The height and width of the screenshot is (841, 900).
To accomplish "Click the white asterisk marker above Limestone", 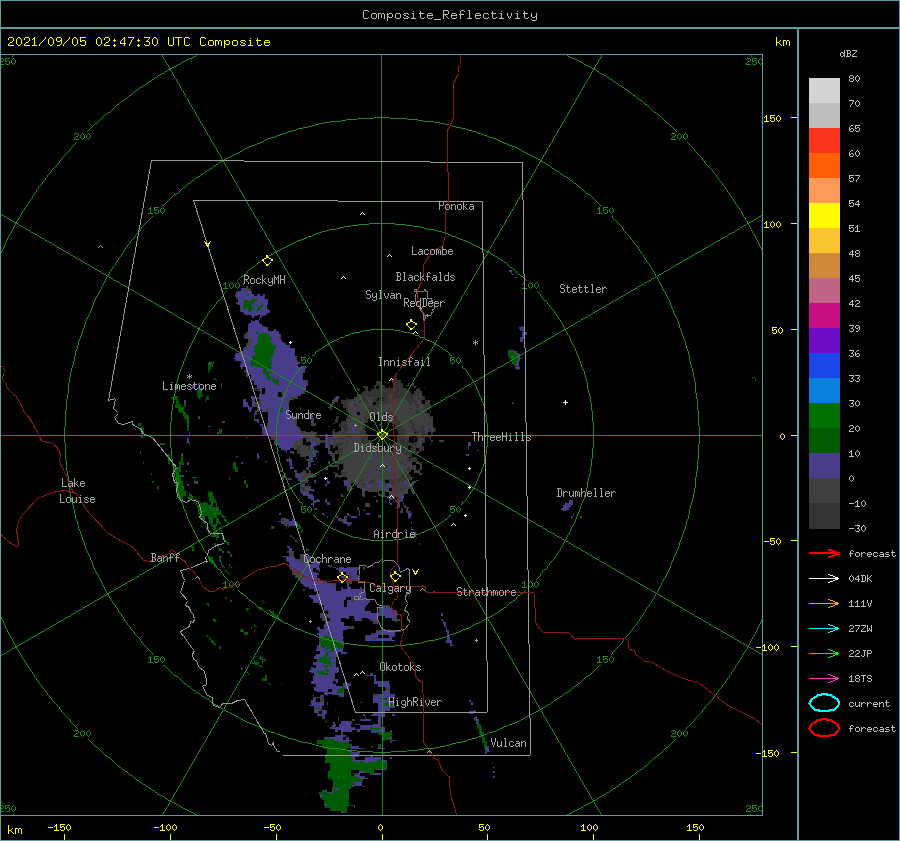I will [x=189, y=377].
